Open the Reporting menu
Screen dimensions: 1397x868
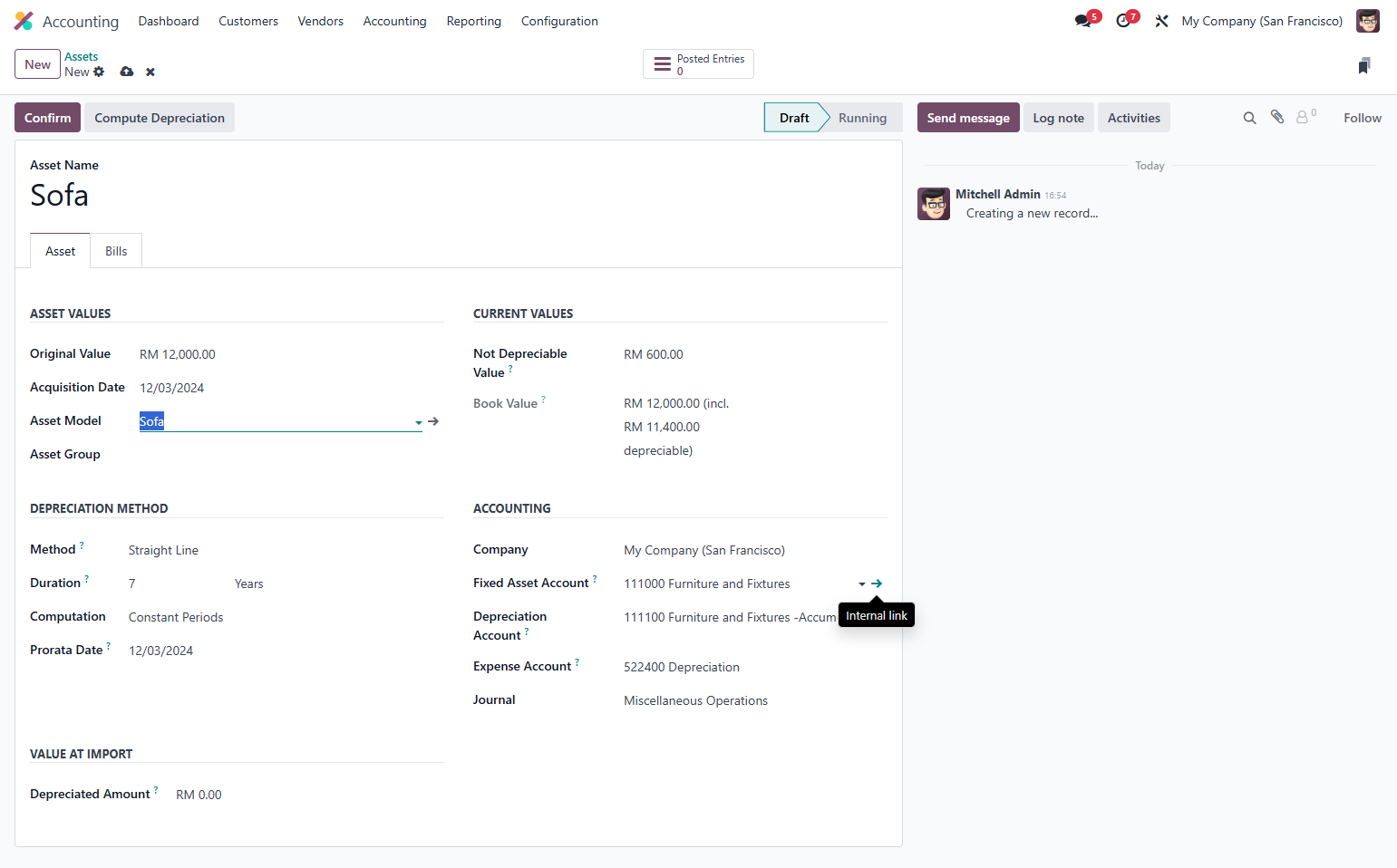click(473, 21)
